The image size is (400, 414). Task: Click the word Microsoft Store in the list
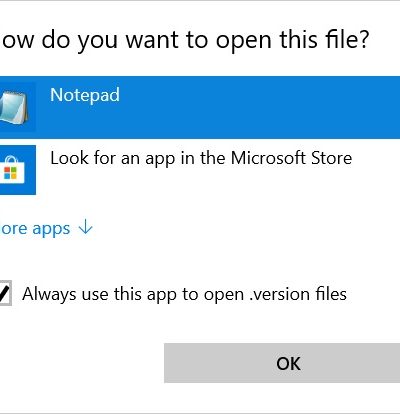tap(291, 158)
